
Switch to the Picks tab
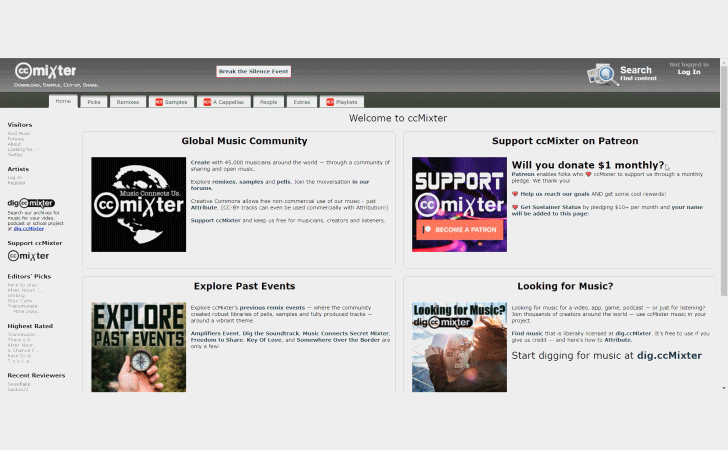(93, 102)
